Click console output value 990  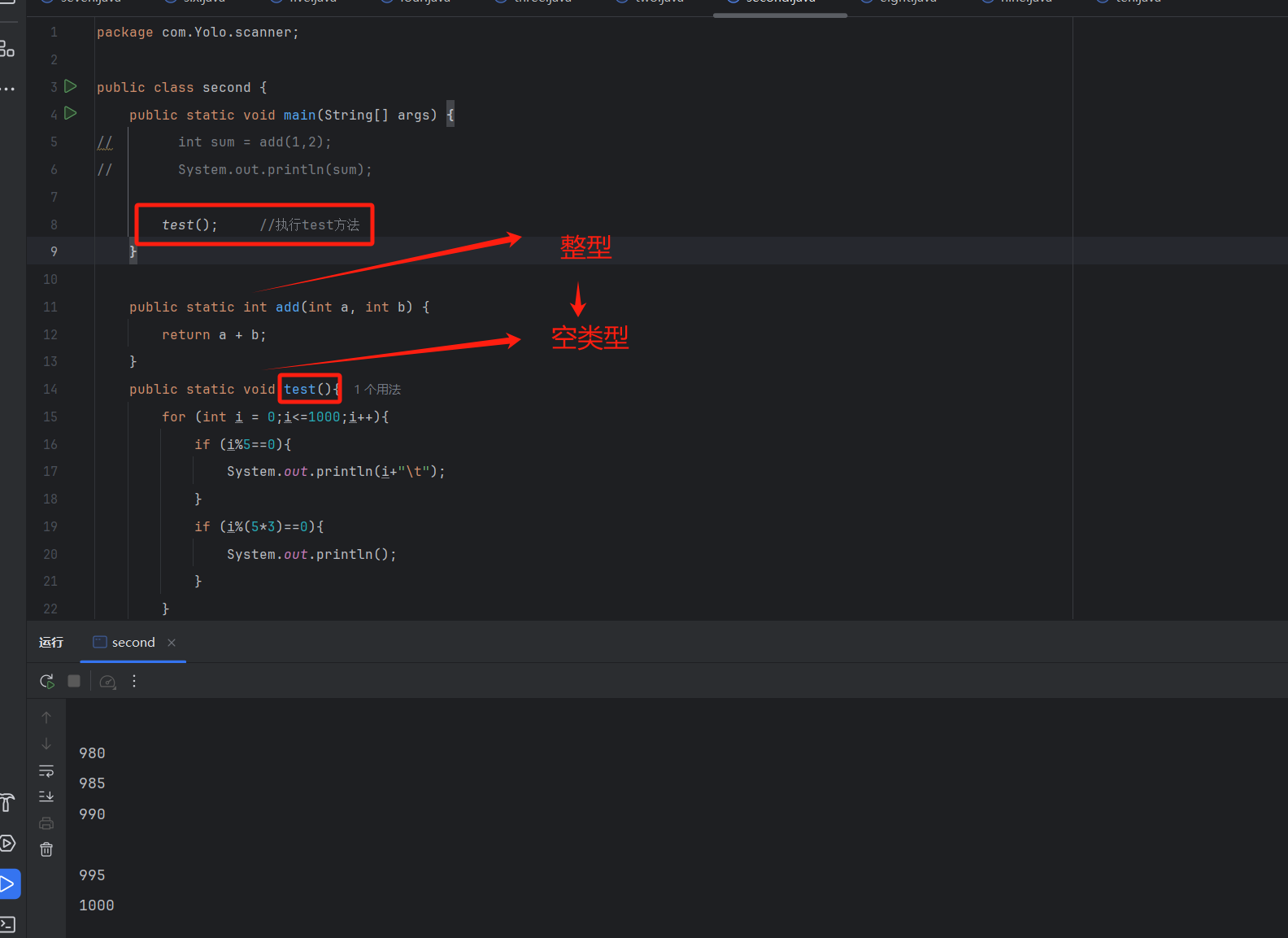point(92,814)
